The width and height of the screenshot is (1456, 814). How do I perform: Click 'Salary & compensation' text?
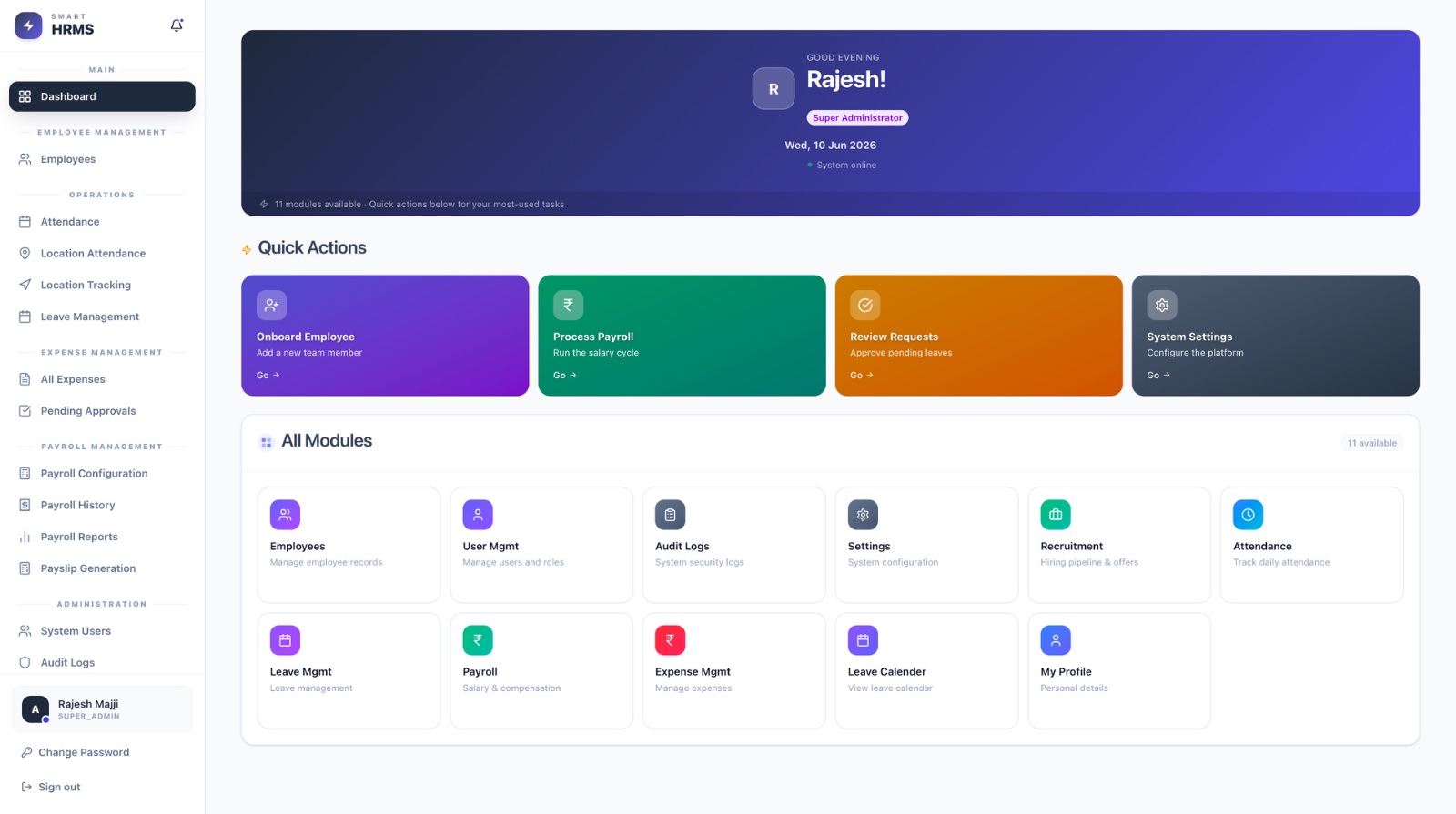[x=511, y=688]
